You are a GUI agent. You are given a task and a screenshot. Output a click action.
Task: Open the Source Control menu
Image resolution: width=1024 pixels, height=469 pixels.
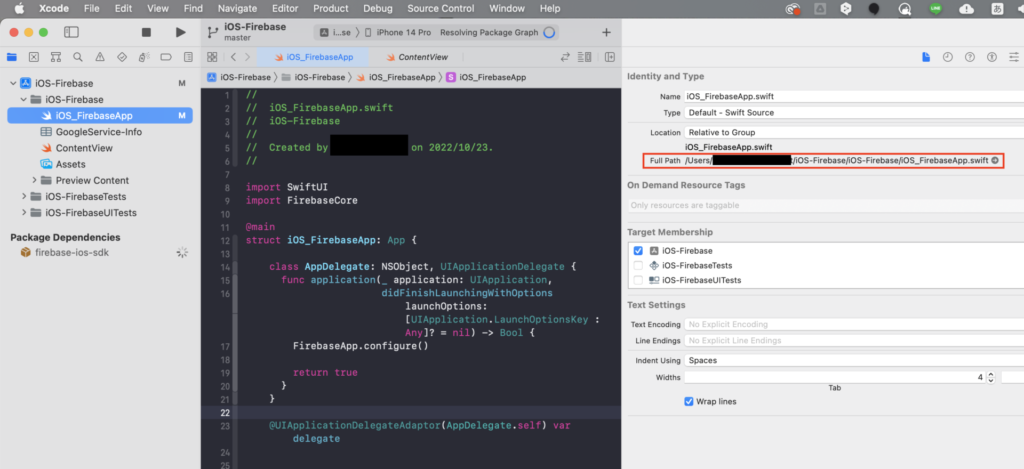click(x=440, y=8)
